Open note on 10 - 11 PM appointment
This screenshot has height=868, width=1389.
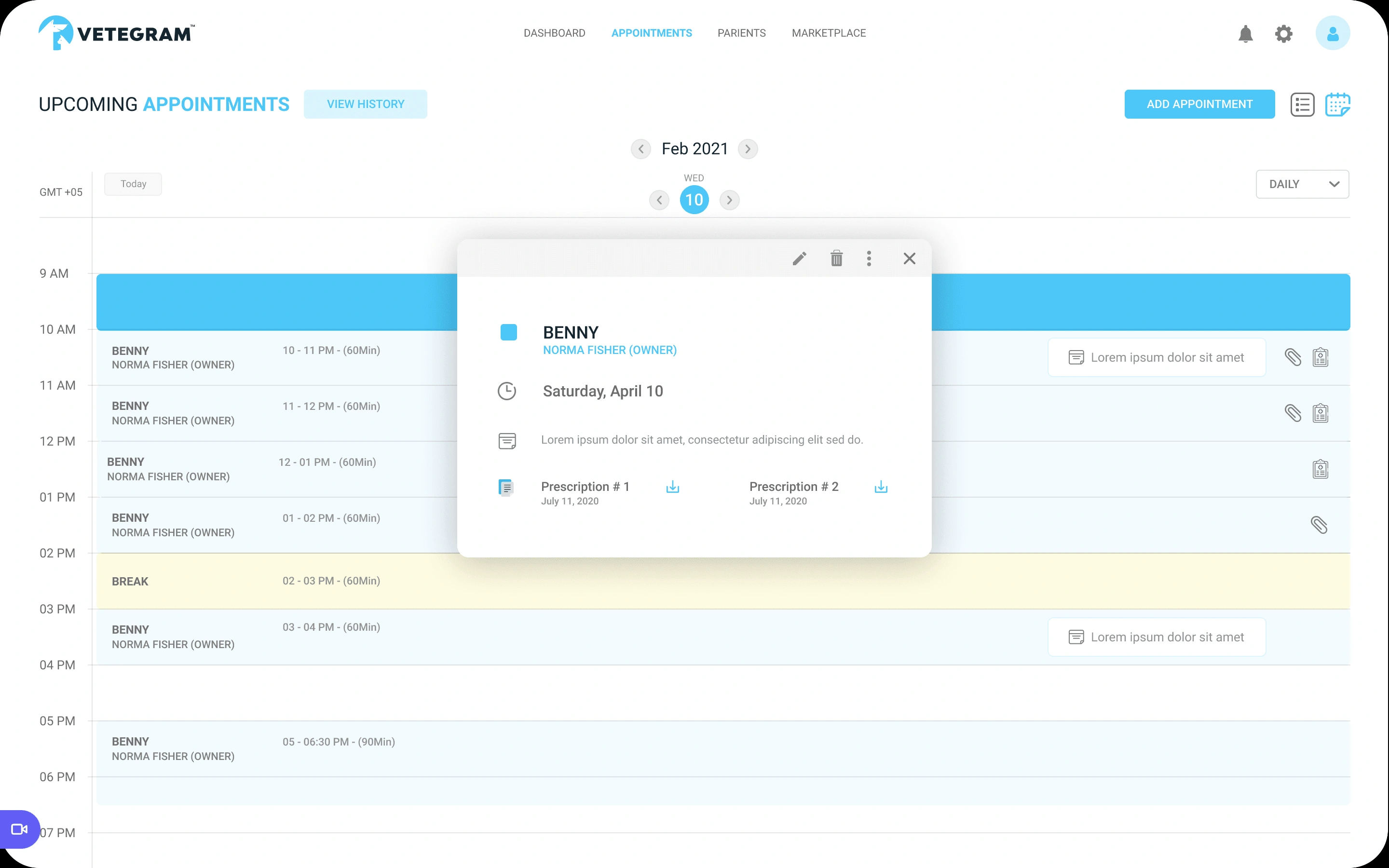(1157, 357)
